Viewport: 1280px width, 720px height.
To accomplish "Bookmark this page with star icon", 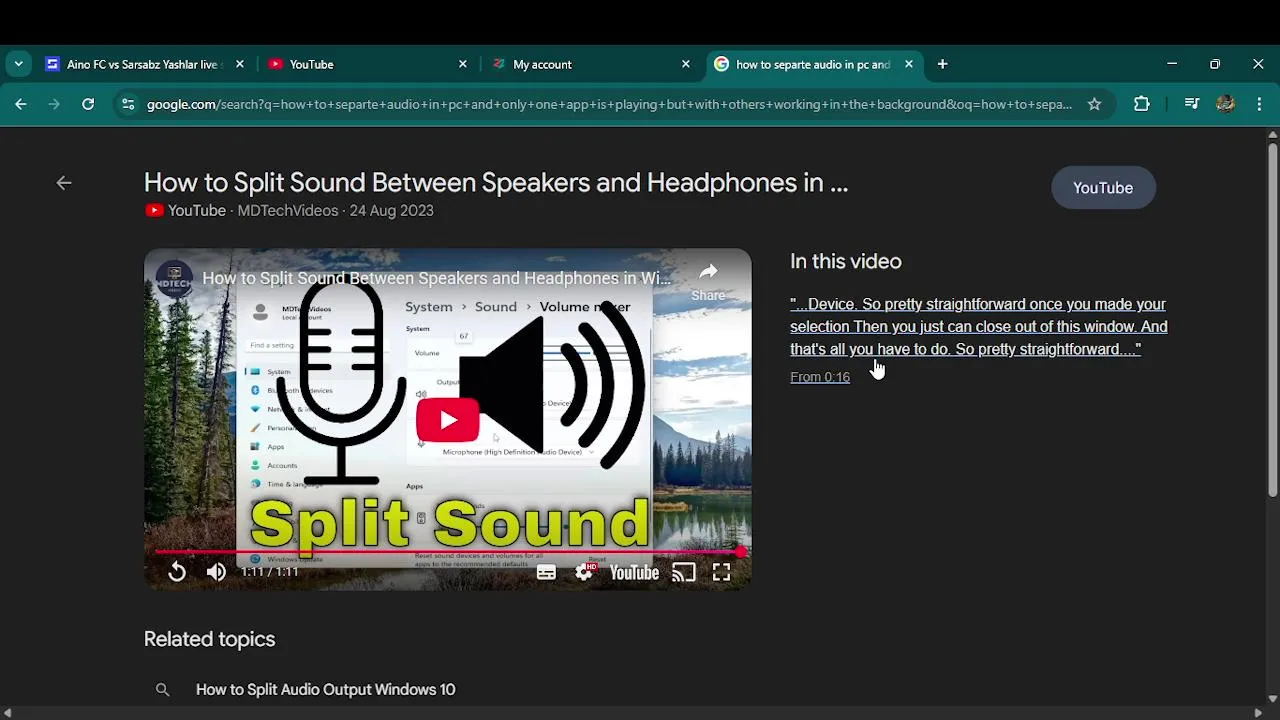I will click(1094, 104).
